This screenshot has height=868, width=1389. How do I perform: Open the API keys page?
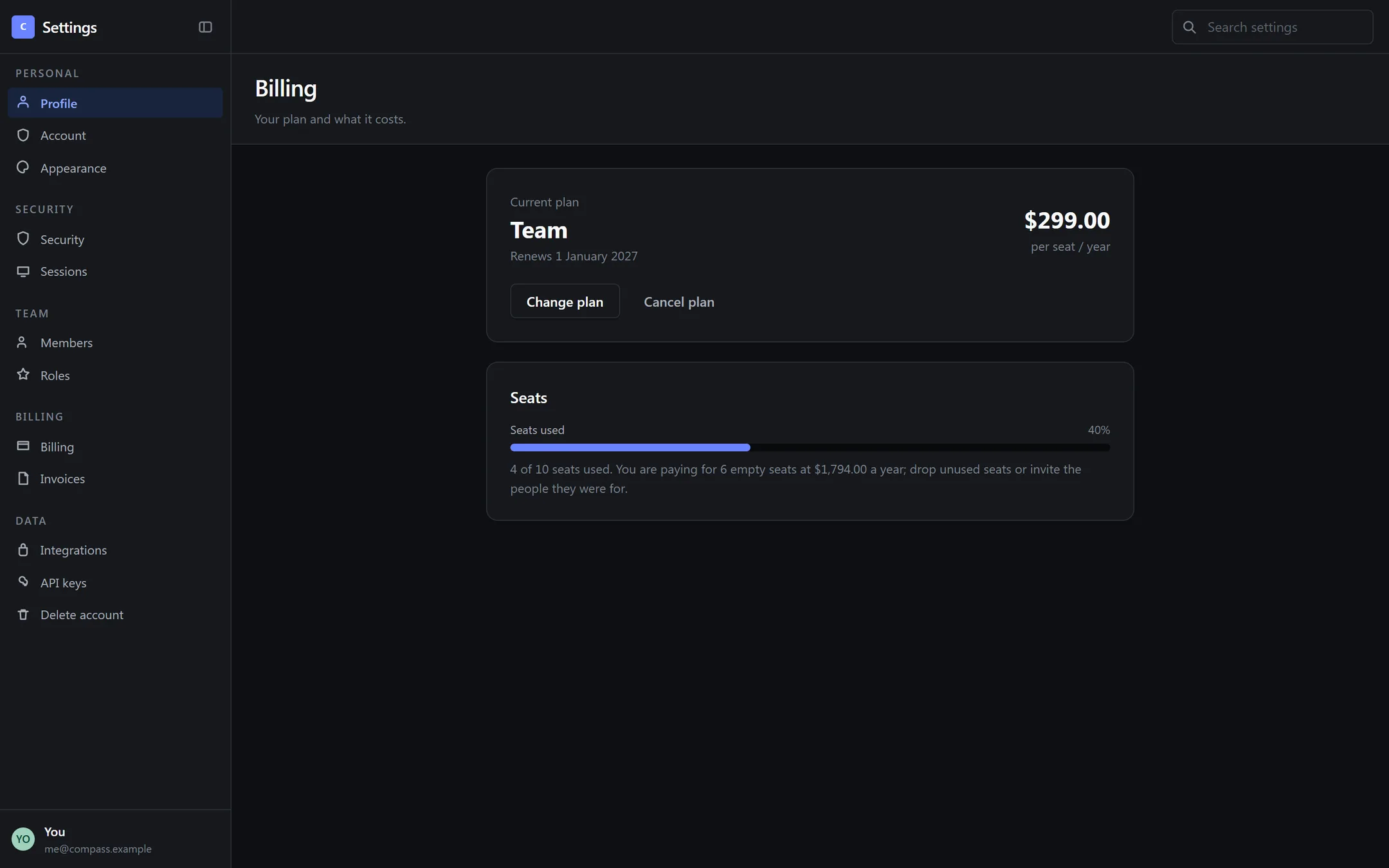tap(115, 583)
